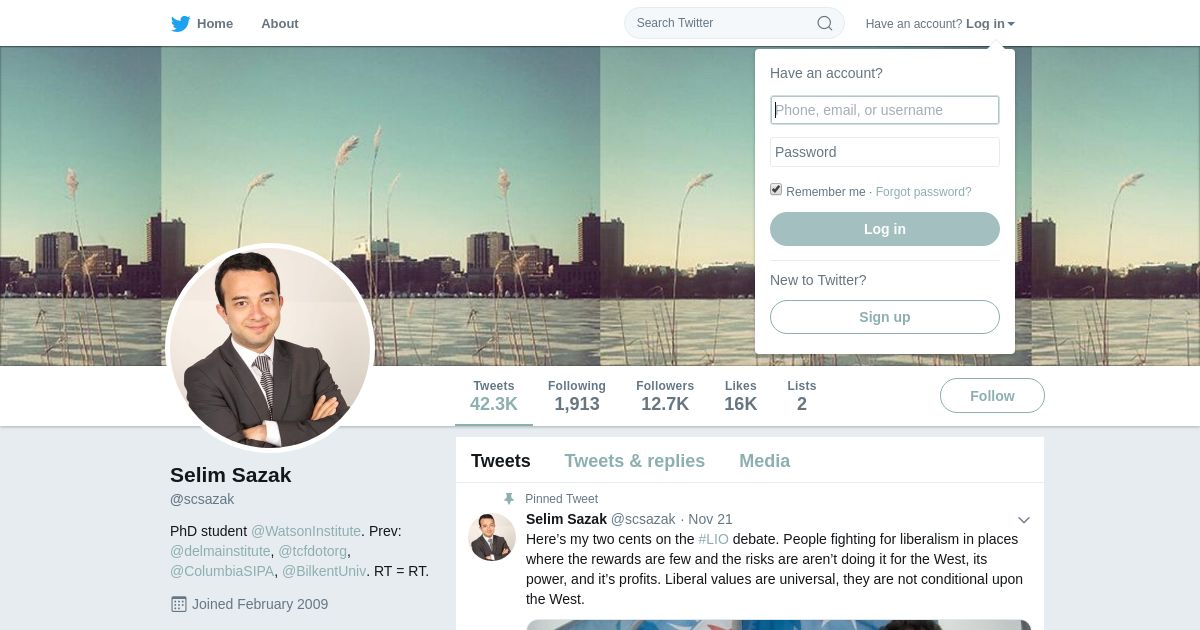Expand the Log in dropdown caret
Image resolution: width=1200 pixels, height=630 pixels.
coord(1011,24)
